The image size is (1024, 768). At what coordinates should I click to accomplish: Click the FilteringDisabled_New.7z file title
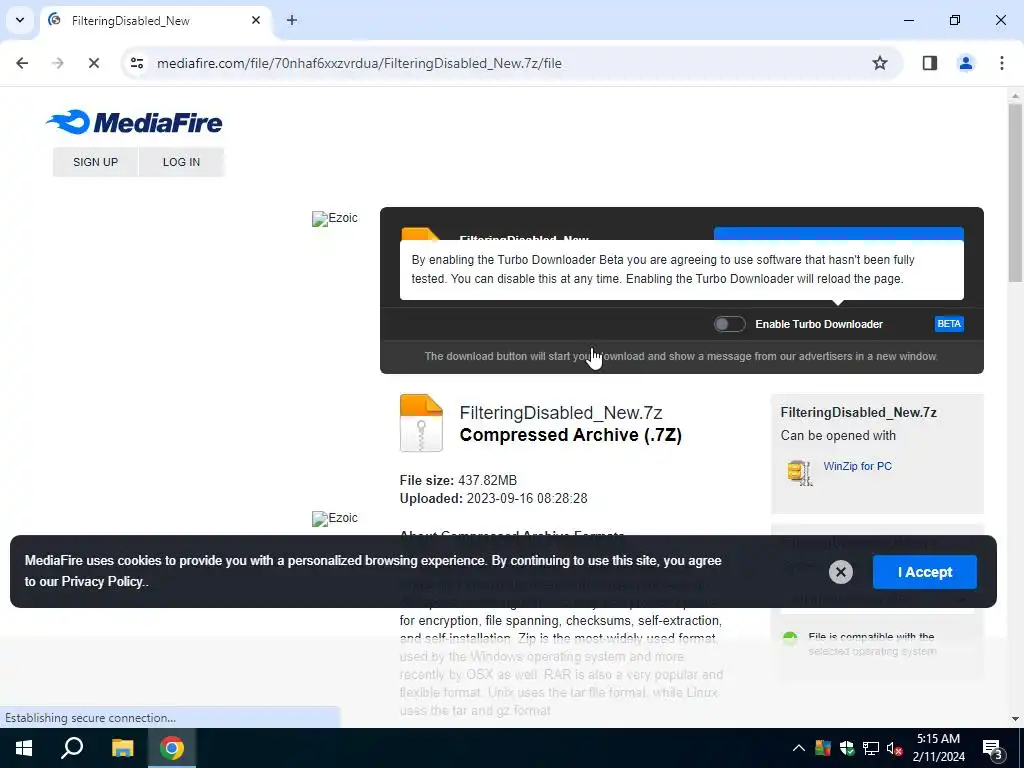click(561, 413)
